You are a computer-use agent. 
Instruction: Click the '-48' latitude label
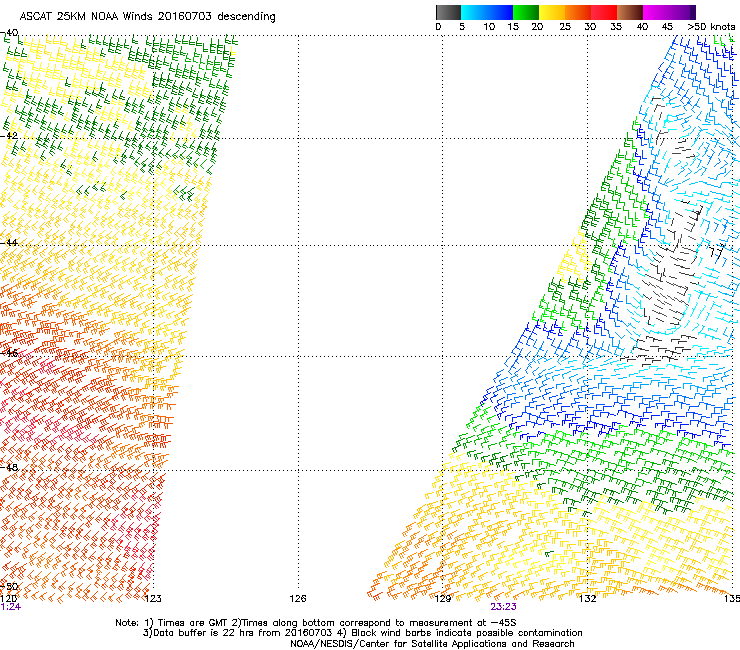(9, 467)
